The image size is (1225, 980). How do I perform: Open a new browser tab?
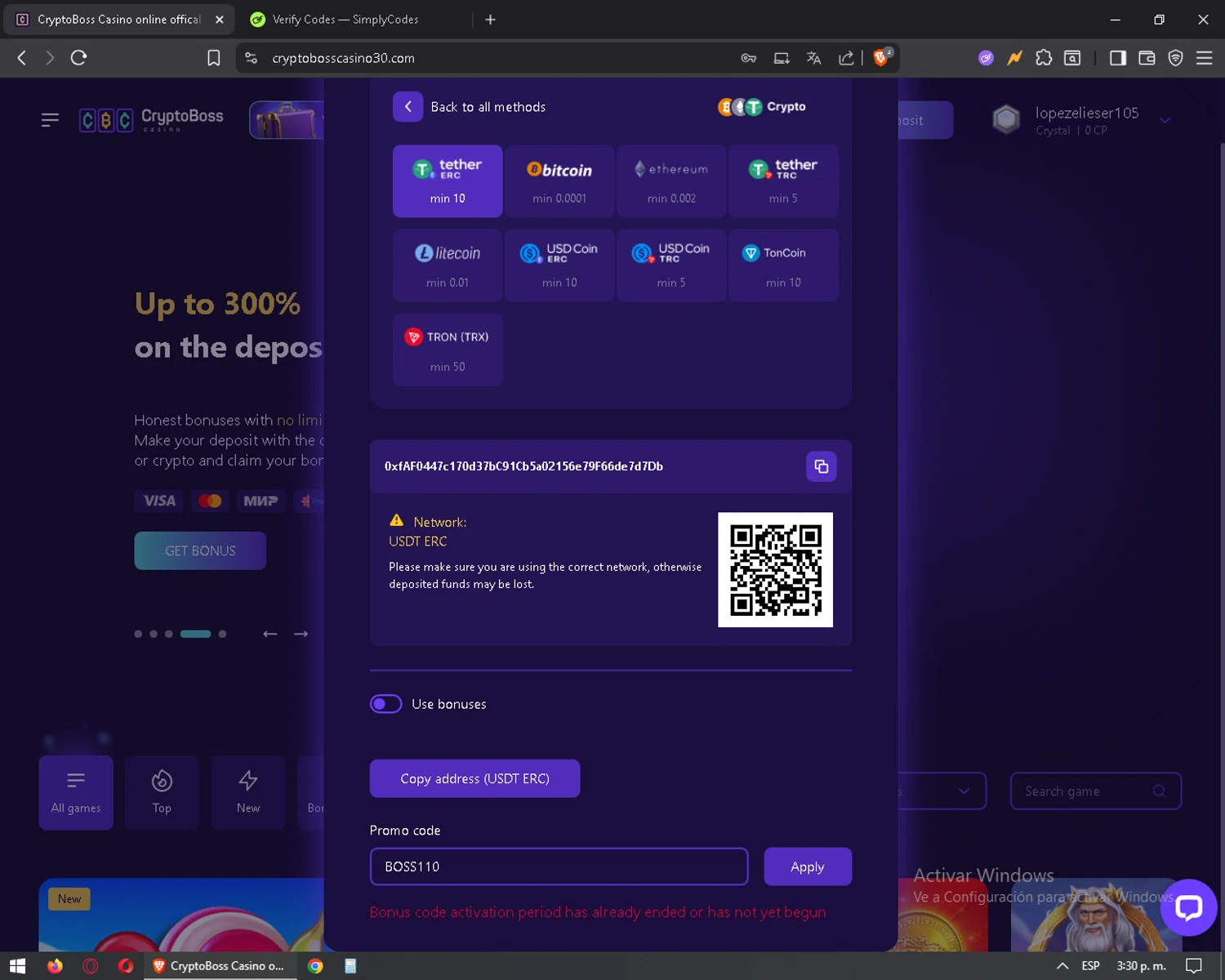point(490,20)
